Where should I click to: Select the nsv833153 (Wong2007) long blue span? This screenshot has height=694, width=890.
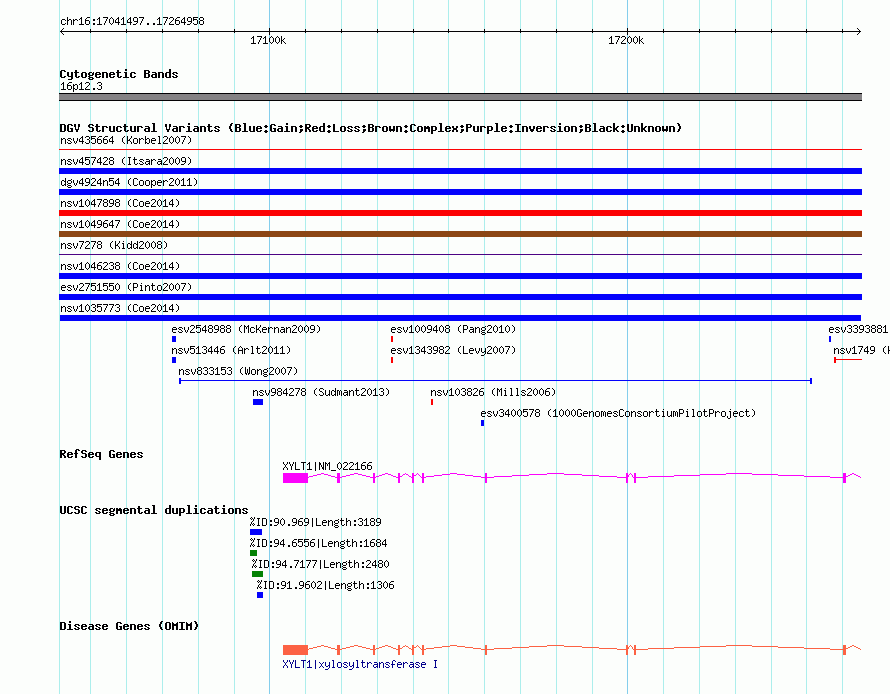pyautogui.click(x=496, y=381)
